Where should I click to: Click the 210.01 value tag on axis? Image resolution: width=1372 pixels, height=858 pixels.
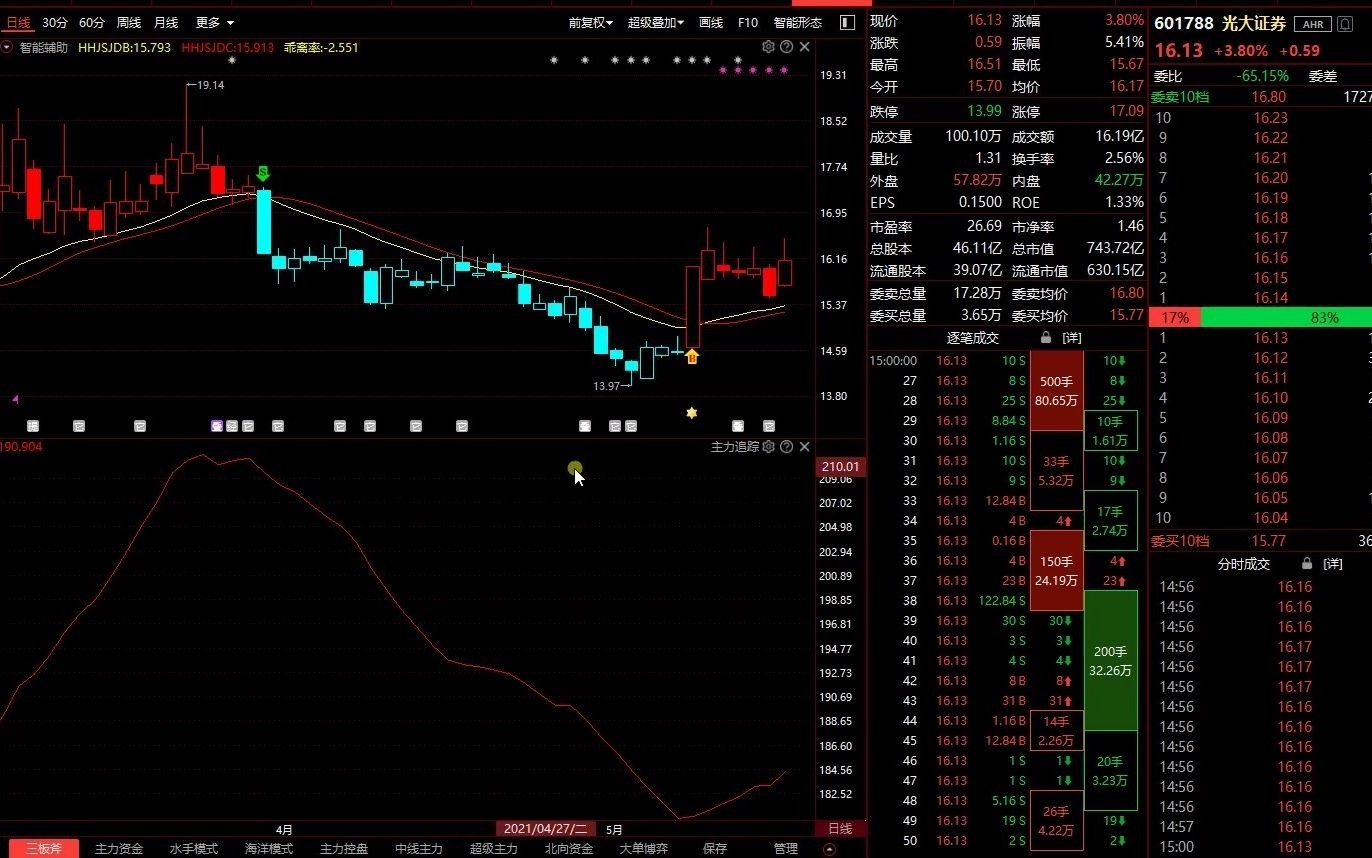[x=840, y=467]
